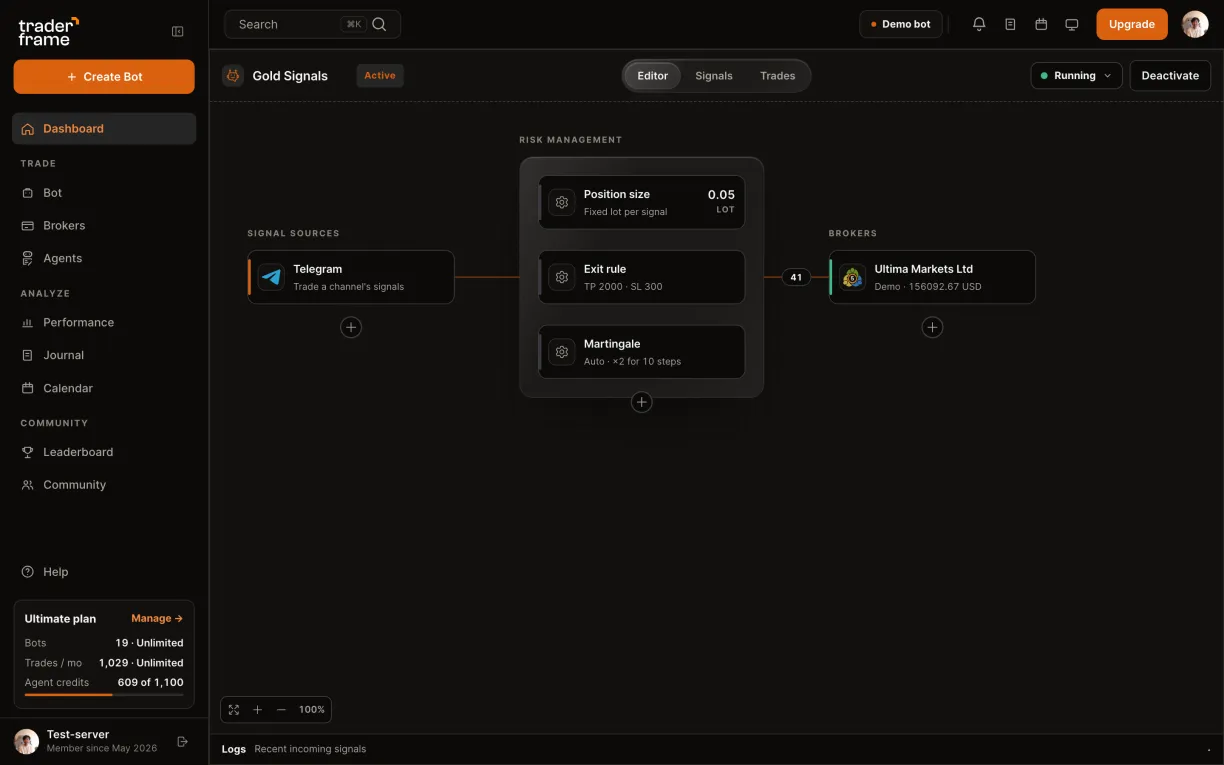This screenshot has width=1224, height=765.
Task: Open the Leaderboard page
Action: click(x=104, y=452)
